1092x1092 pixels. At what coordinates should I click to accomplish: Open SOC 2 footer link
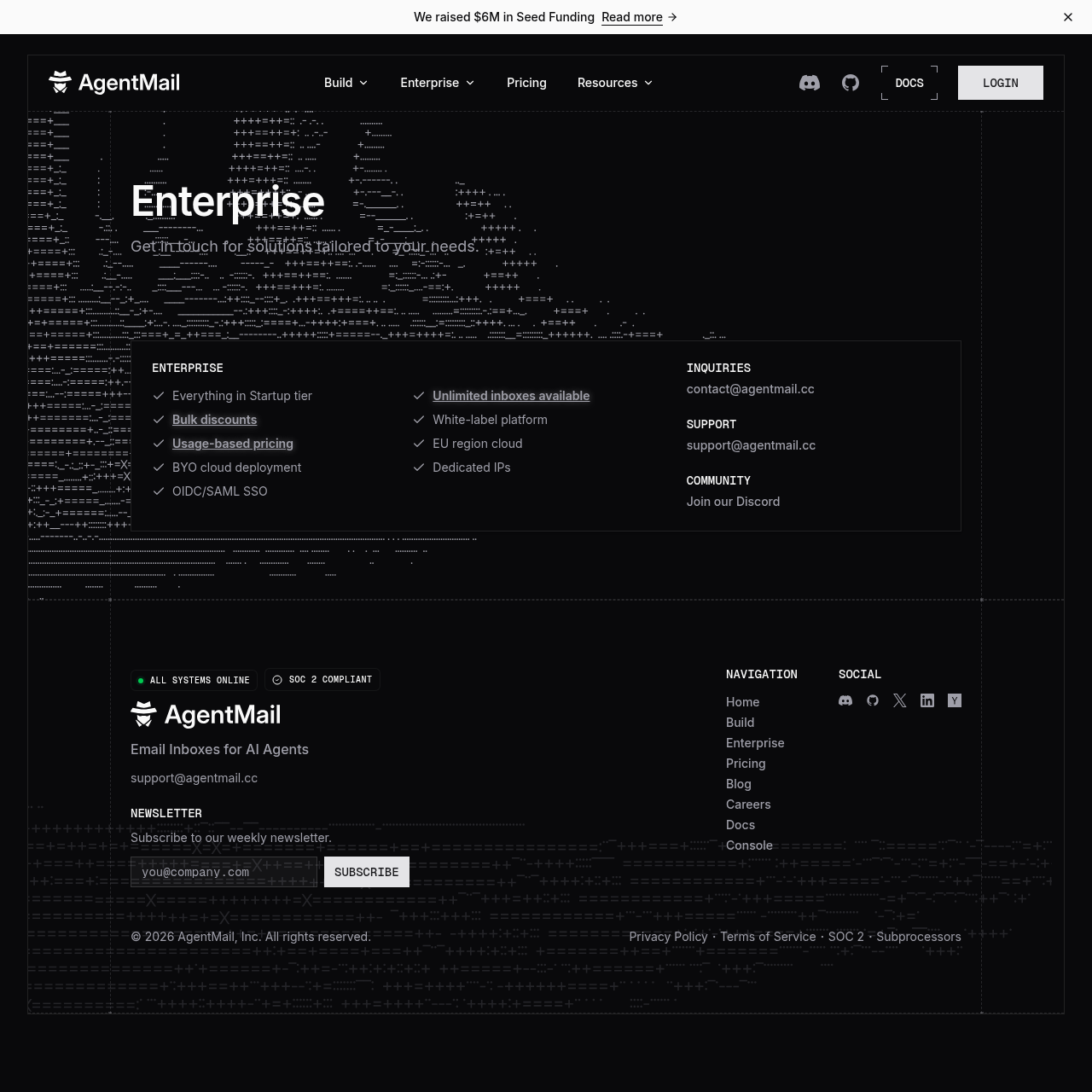click(846, 937)
